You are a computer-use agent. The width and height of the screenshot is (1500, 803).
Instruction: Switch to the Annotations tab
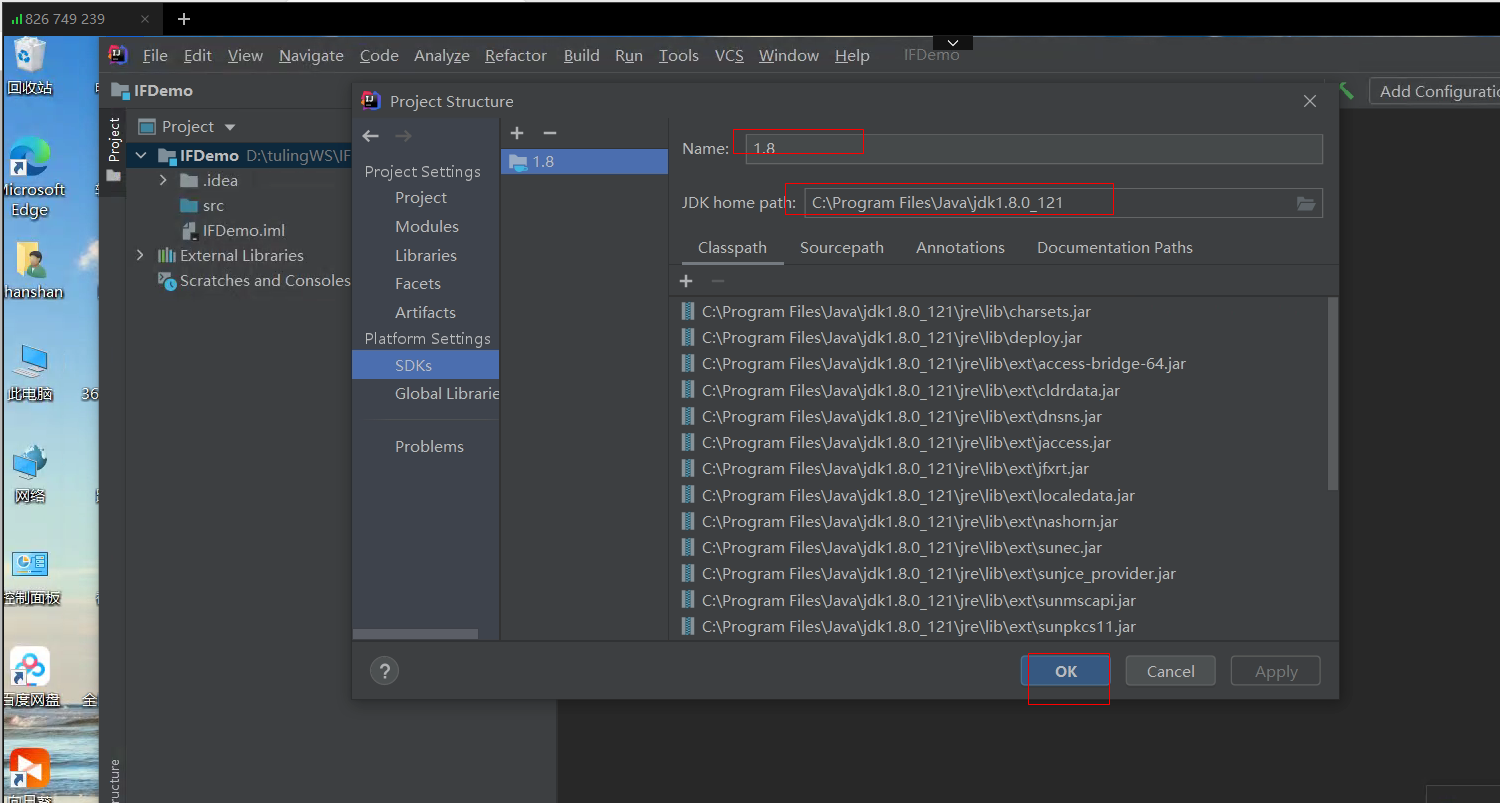click(960, 248)
